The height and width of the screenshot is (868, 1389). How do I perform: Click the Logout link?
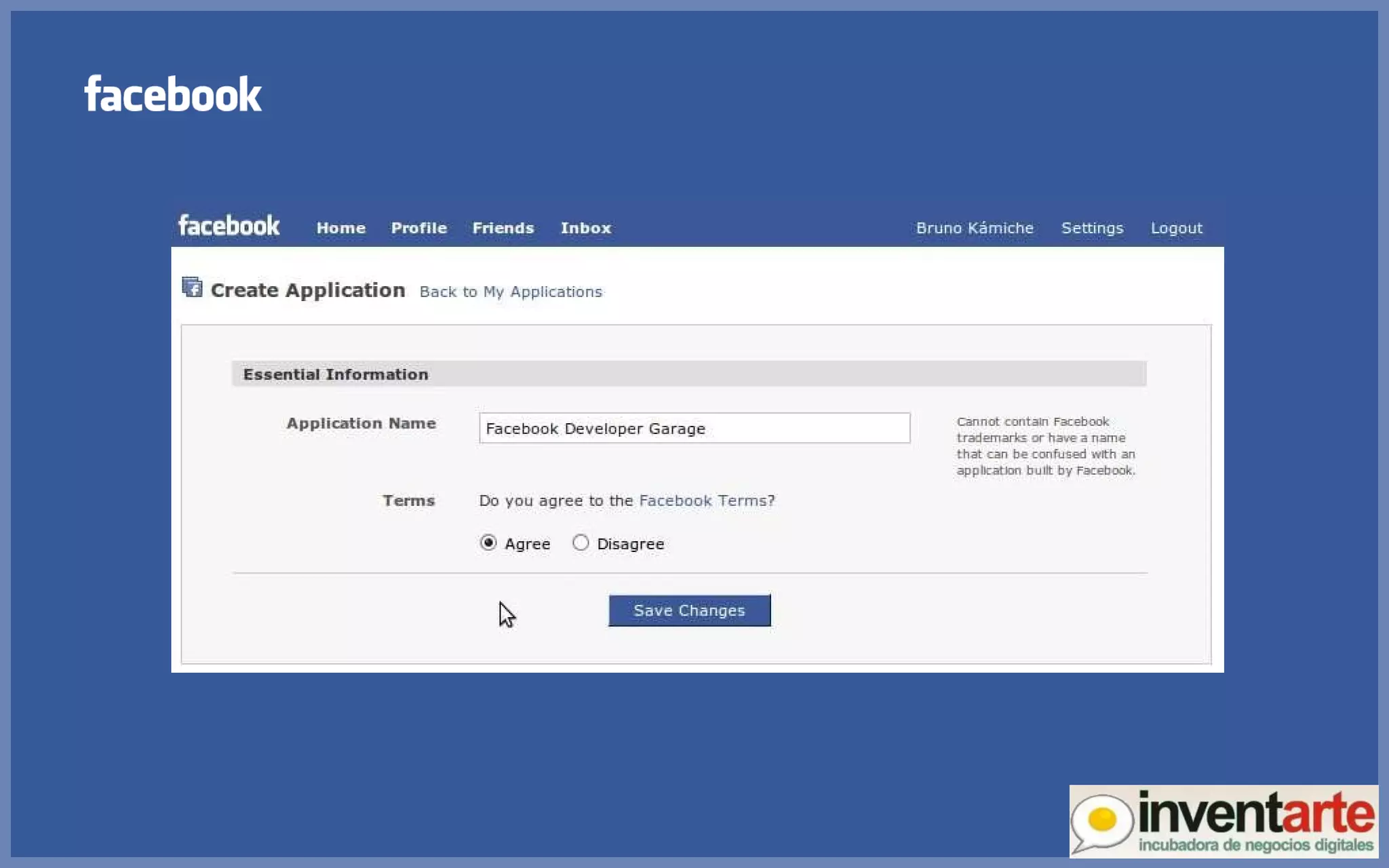(1176, 229)
